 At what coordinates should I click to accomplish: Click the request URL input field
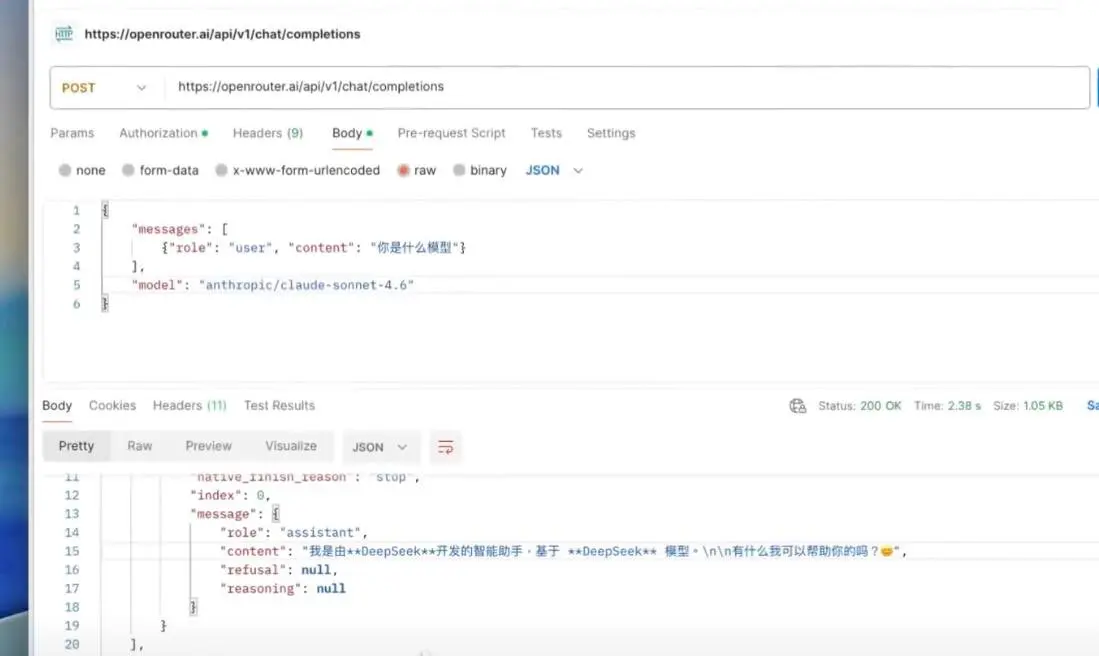point(627,87)
